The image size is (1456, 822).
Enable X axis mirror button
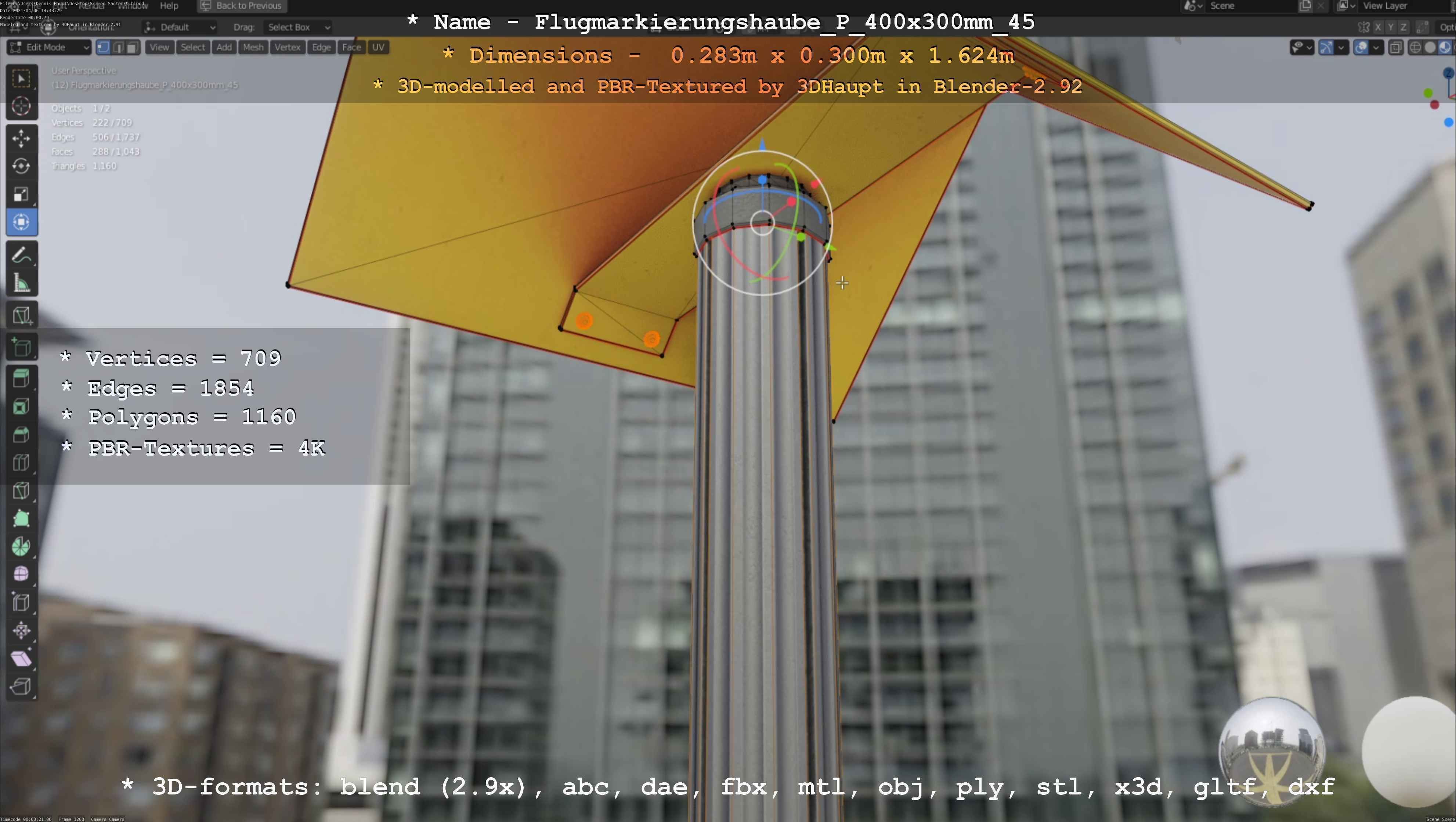click(x=1378, y=27)
